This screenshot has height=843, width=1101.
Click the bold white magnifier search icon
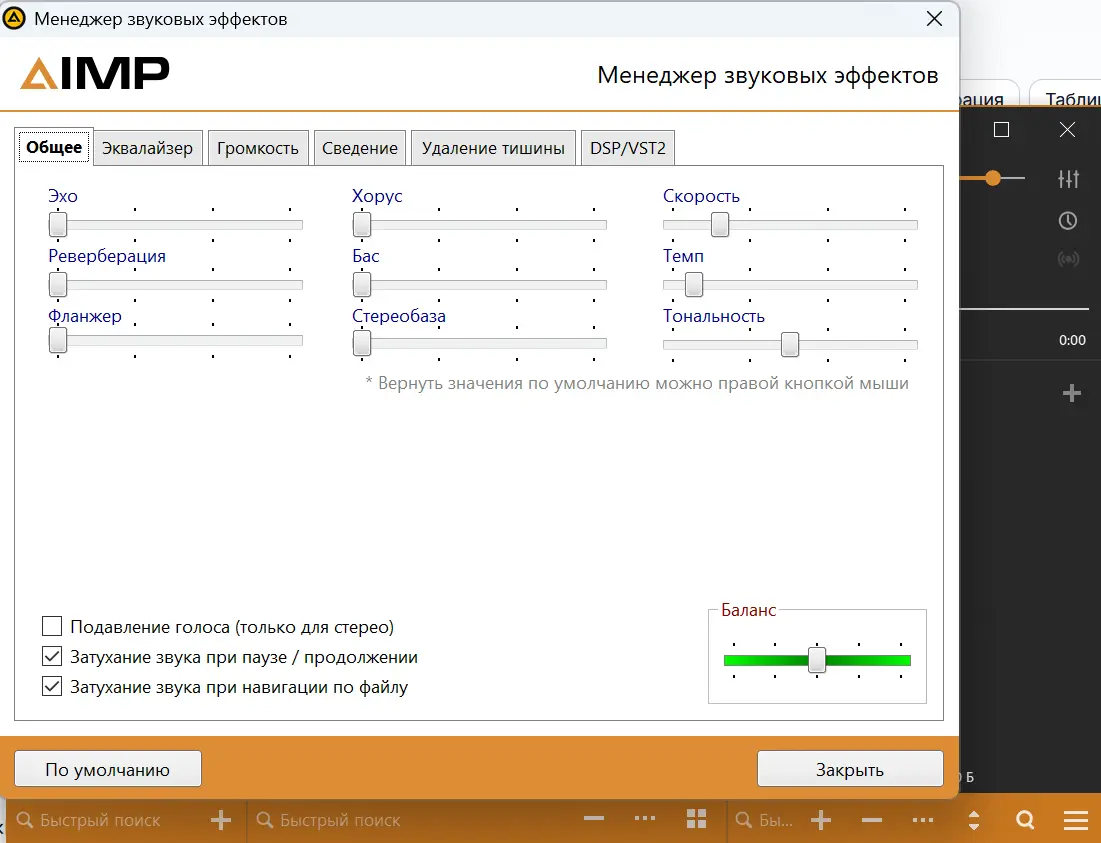tap(1025, 820)
